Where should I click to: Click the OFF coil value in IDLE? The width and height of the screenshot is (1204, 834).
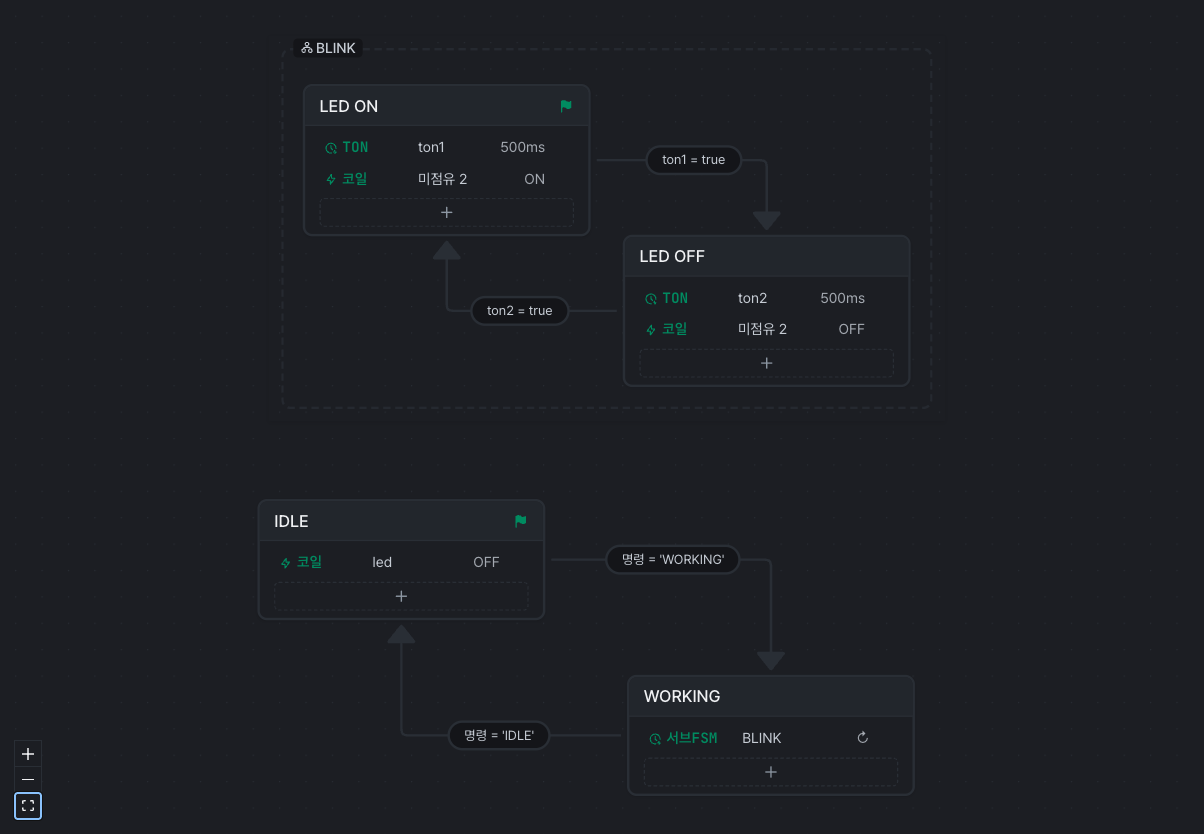point(486,562)
